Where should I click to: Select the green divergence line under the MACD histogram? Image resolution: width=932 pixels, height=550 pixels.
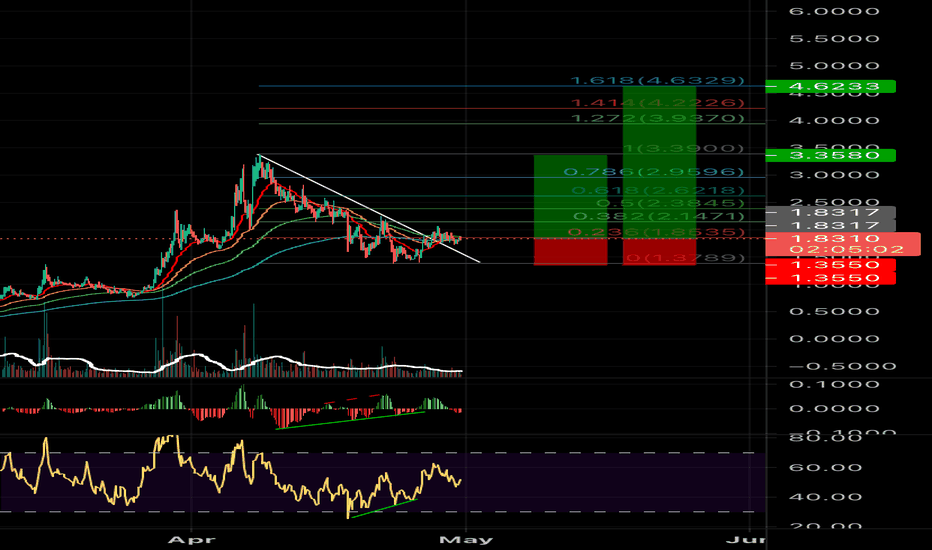click(x=351, y=420)
